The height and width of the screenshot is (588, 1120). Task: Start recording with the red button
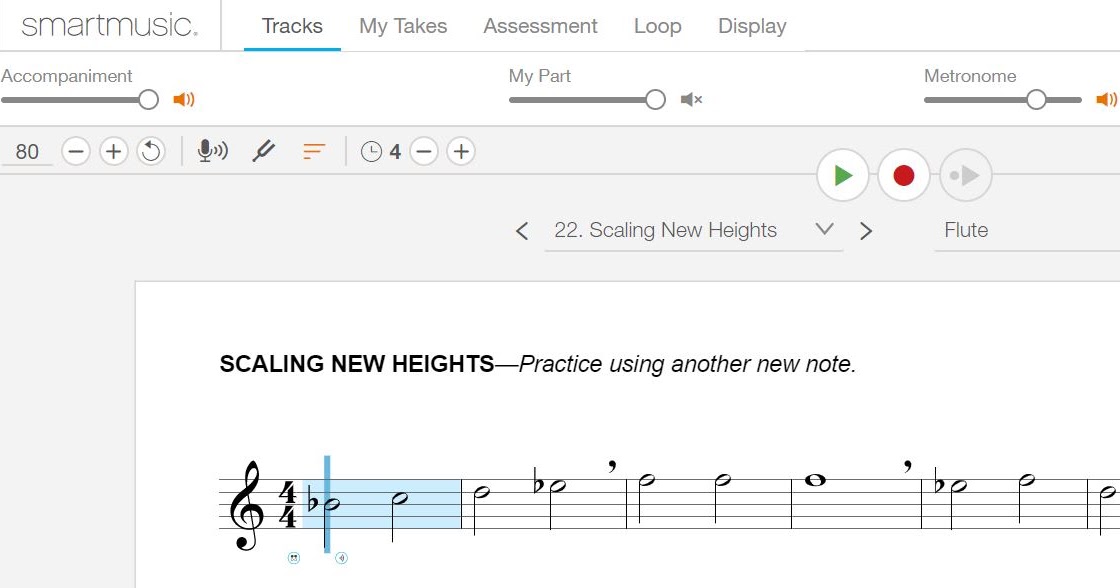click(x=904, y=175)
